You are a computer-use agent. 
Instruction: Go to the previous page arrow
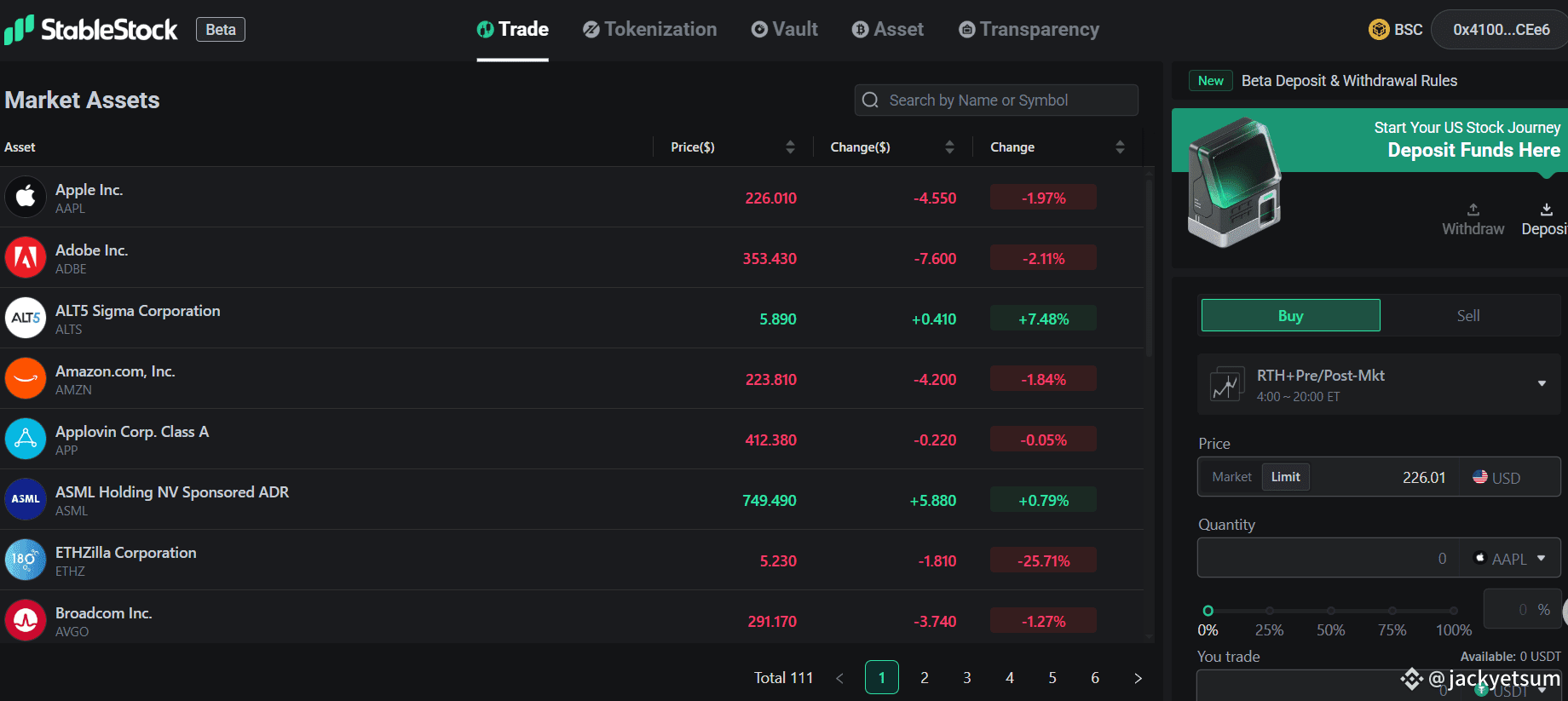(x=839, y=678)
